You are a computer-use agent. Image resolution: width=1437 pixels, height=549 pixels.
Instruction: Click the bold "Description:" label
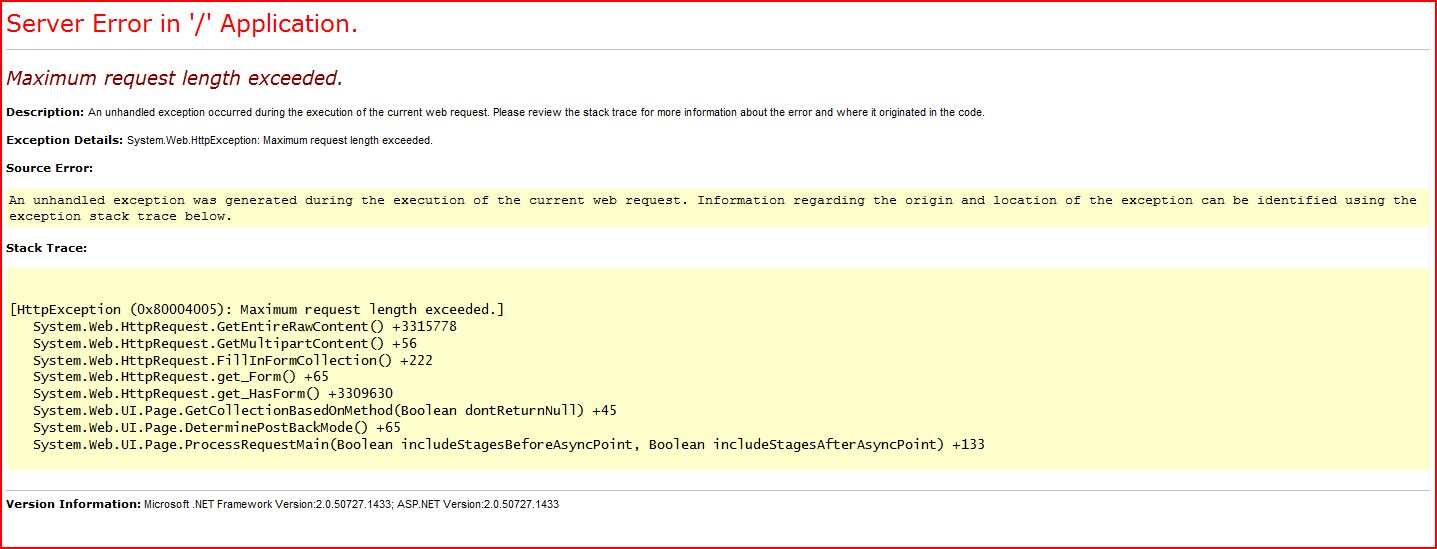coord(45,112)
